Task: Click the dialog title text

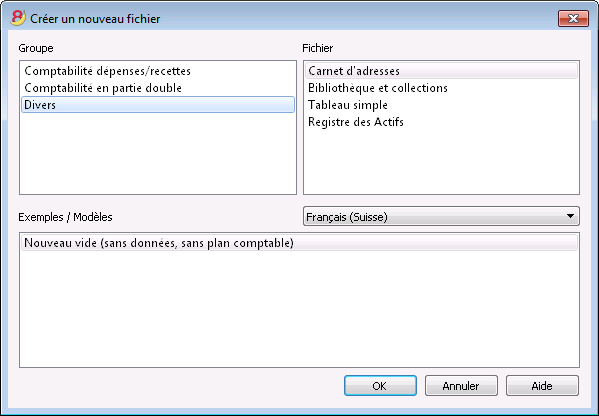Action: coord(95,19)
